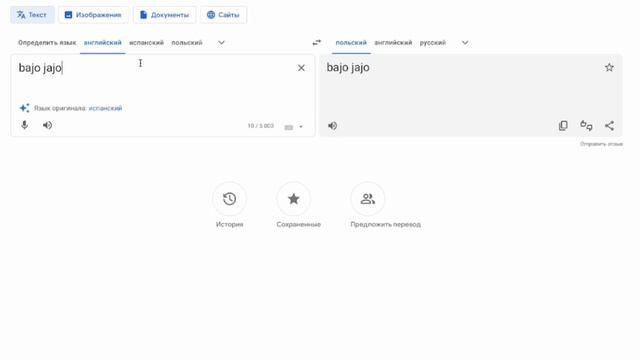Swap source and target languages

[x=317, y=42]
